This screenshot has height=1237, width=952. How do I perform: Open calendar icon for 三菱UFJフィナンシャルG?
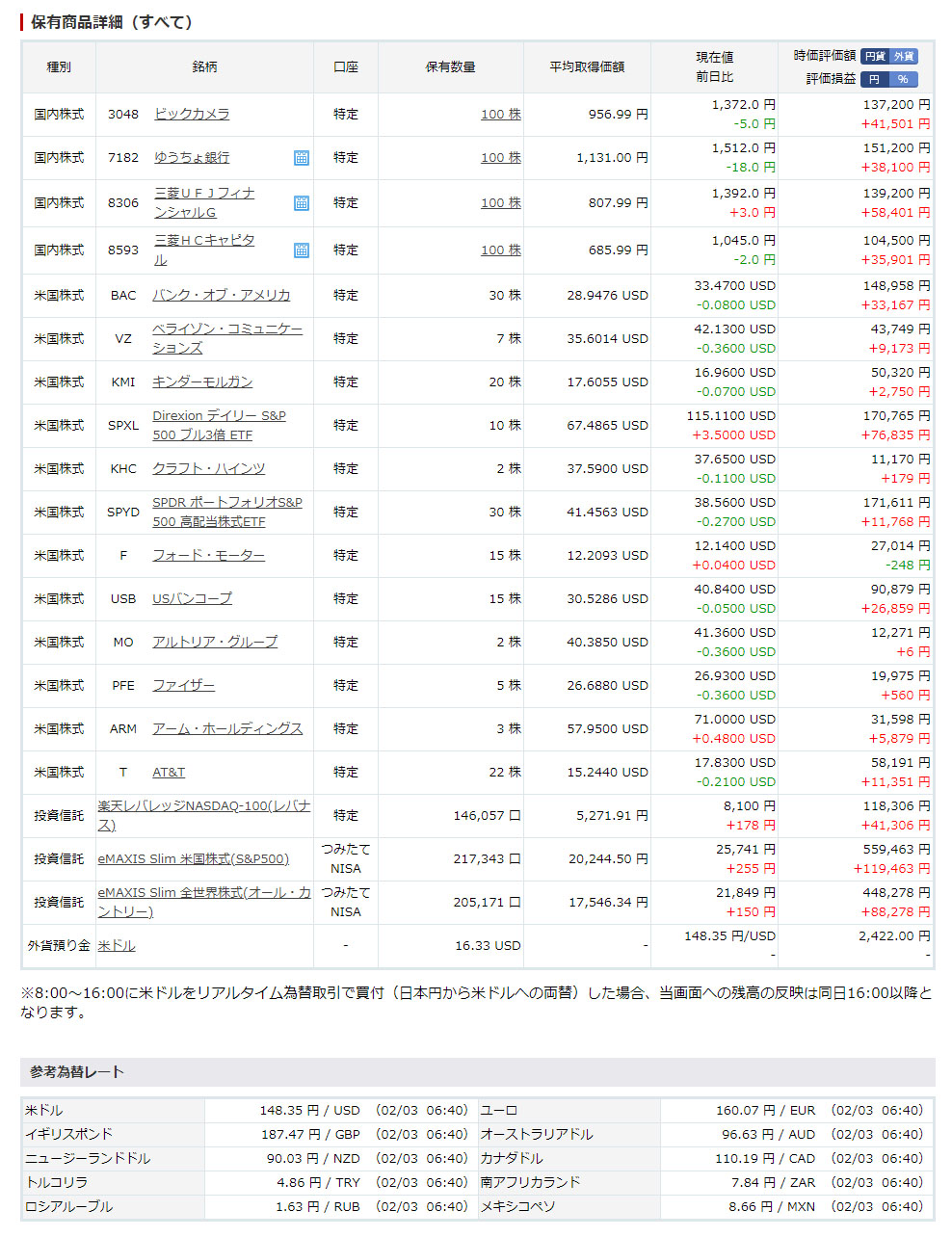pos(301,203)
